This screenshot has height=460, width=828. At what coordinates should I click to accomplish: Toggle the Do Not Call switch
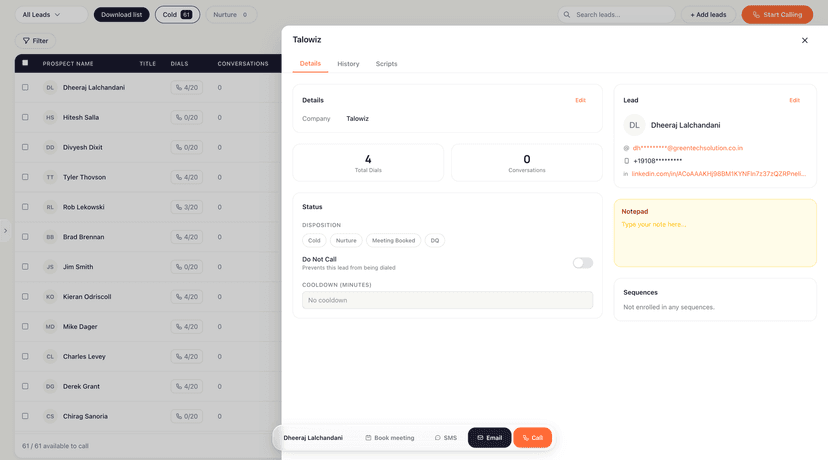582,263
